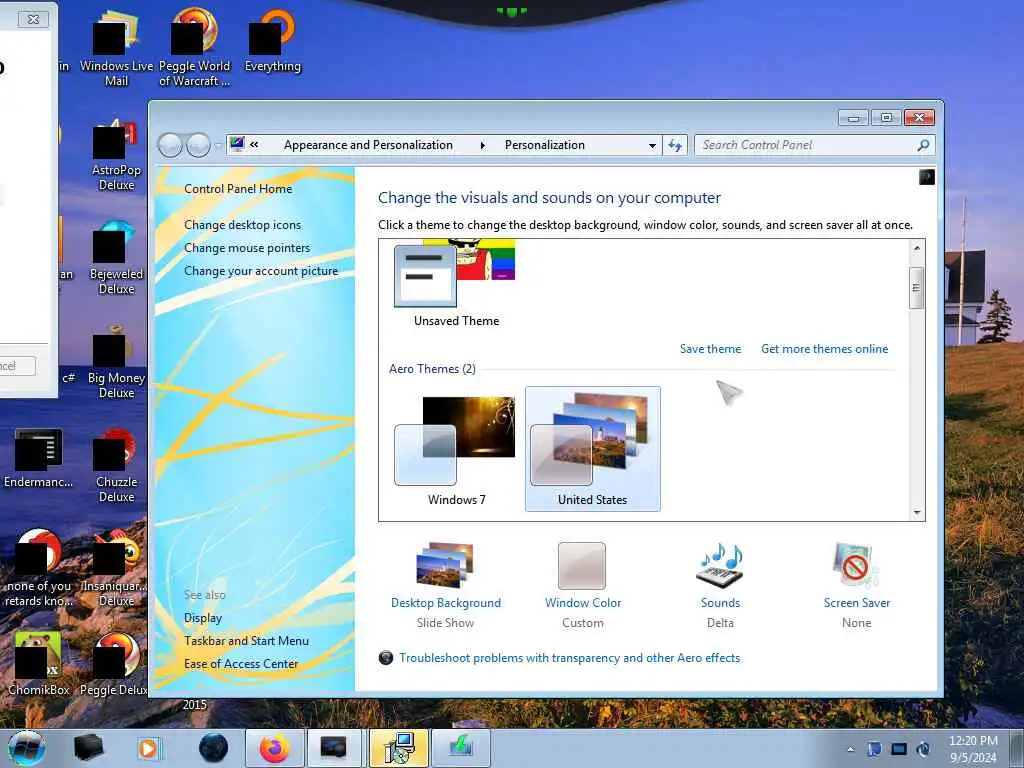Click the green arrow taskbar button
Viewport: 1024px width, 768px height.
461,748
